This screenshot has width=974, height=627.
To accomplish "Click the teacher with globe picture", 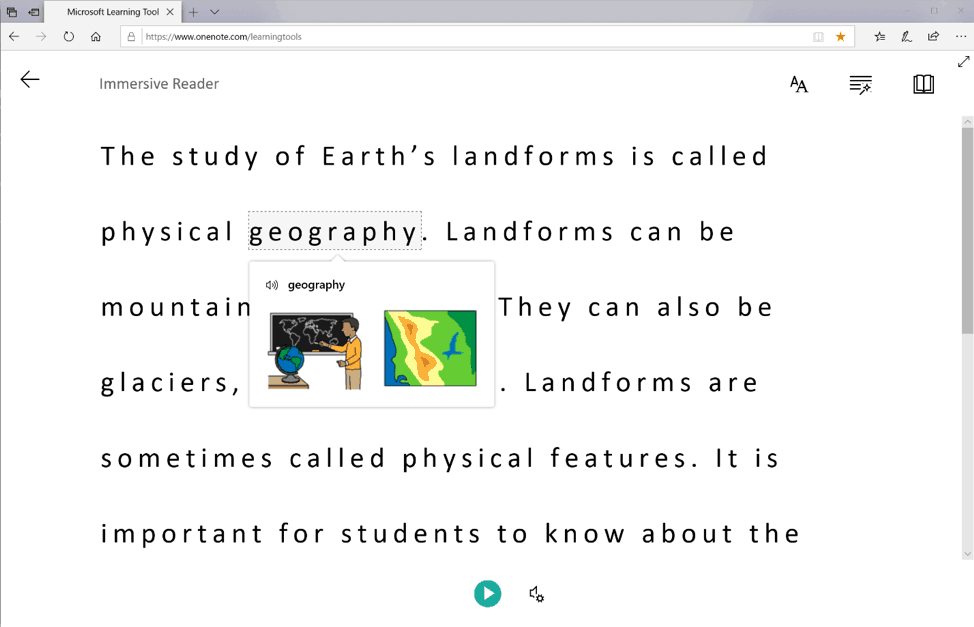I will pos(315,349).
